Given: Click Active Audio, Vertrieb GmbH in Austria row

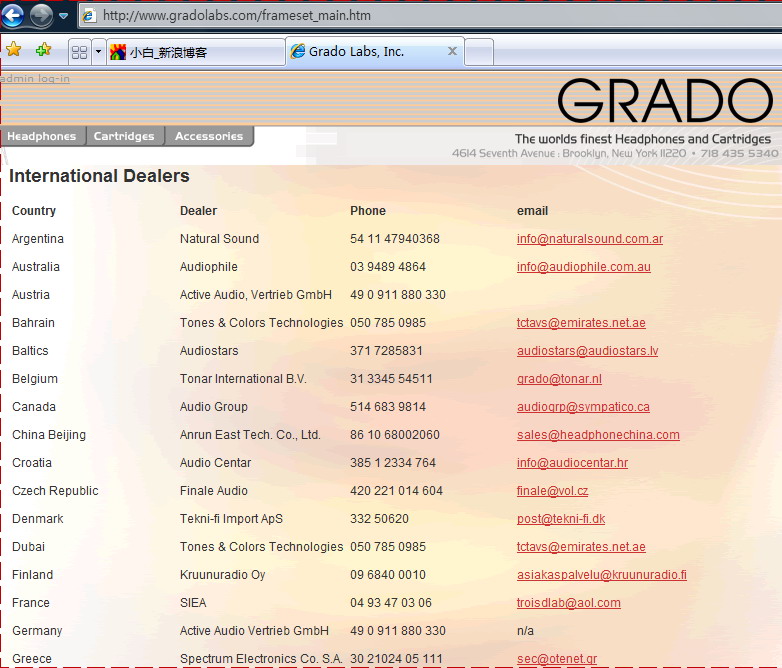Looking at the screenshot, I should (x=256, y=295).
